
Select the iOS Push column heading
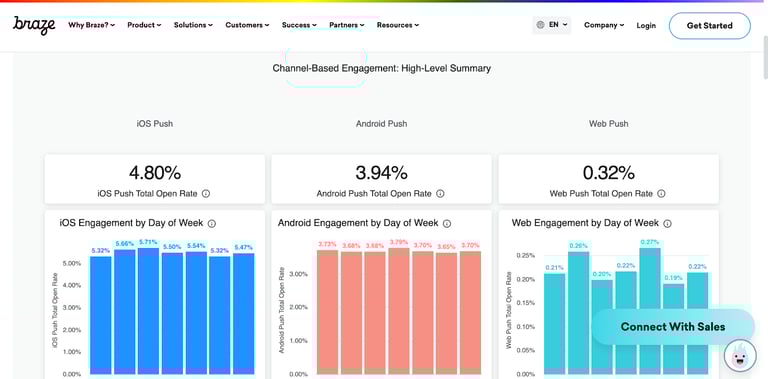tap(155, 124)
